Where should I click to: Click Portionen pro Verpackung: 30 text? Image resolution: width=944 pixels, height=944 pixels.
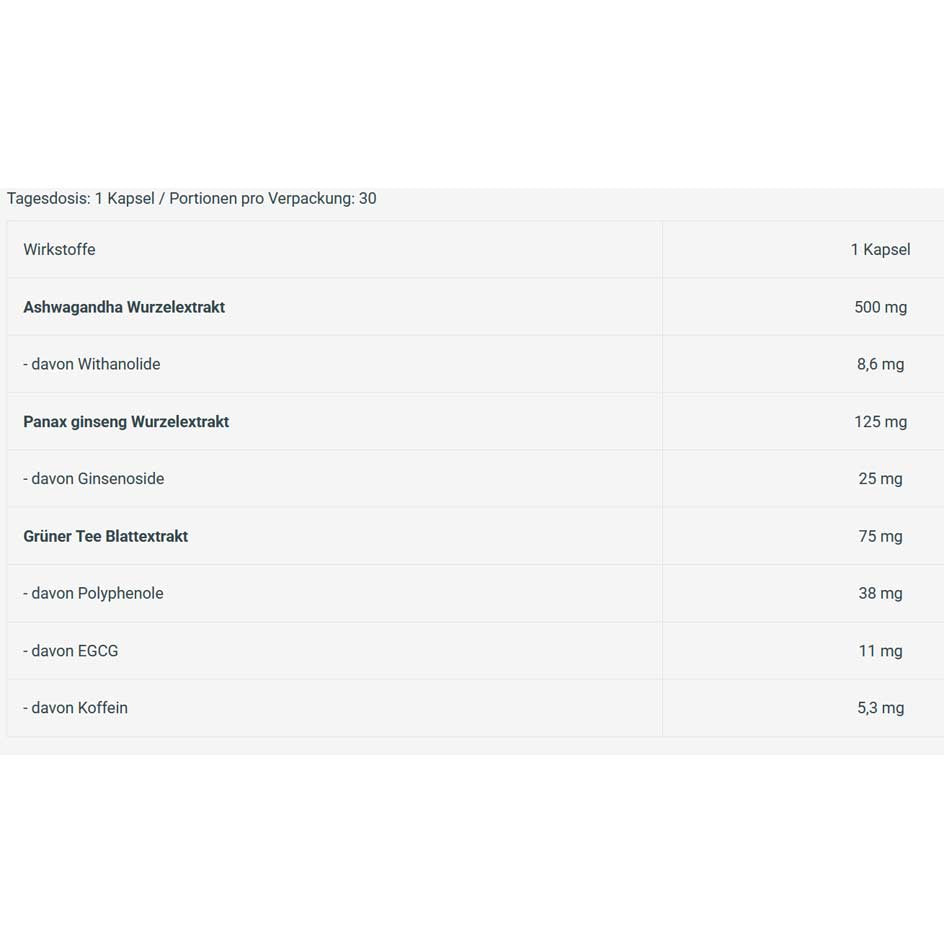coord(273,198)
